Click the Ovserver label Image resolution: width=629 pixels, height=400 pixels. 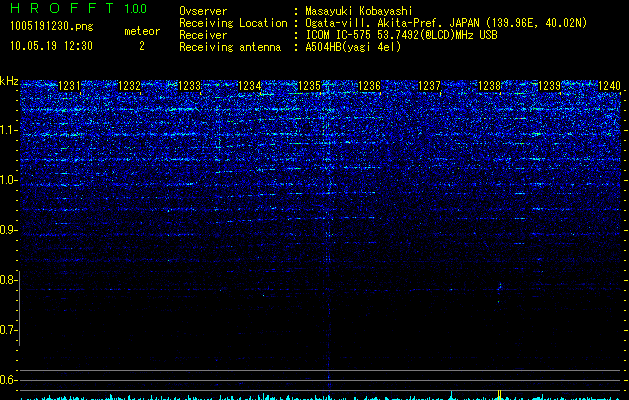203,11
